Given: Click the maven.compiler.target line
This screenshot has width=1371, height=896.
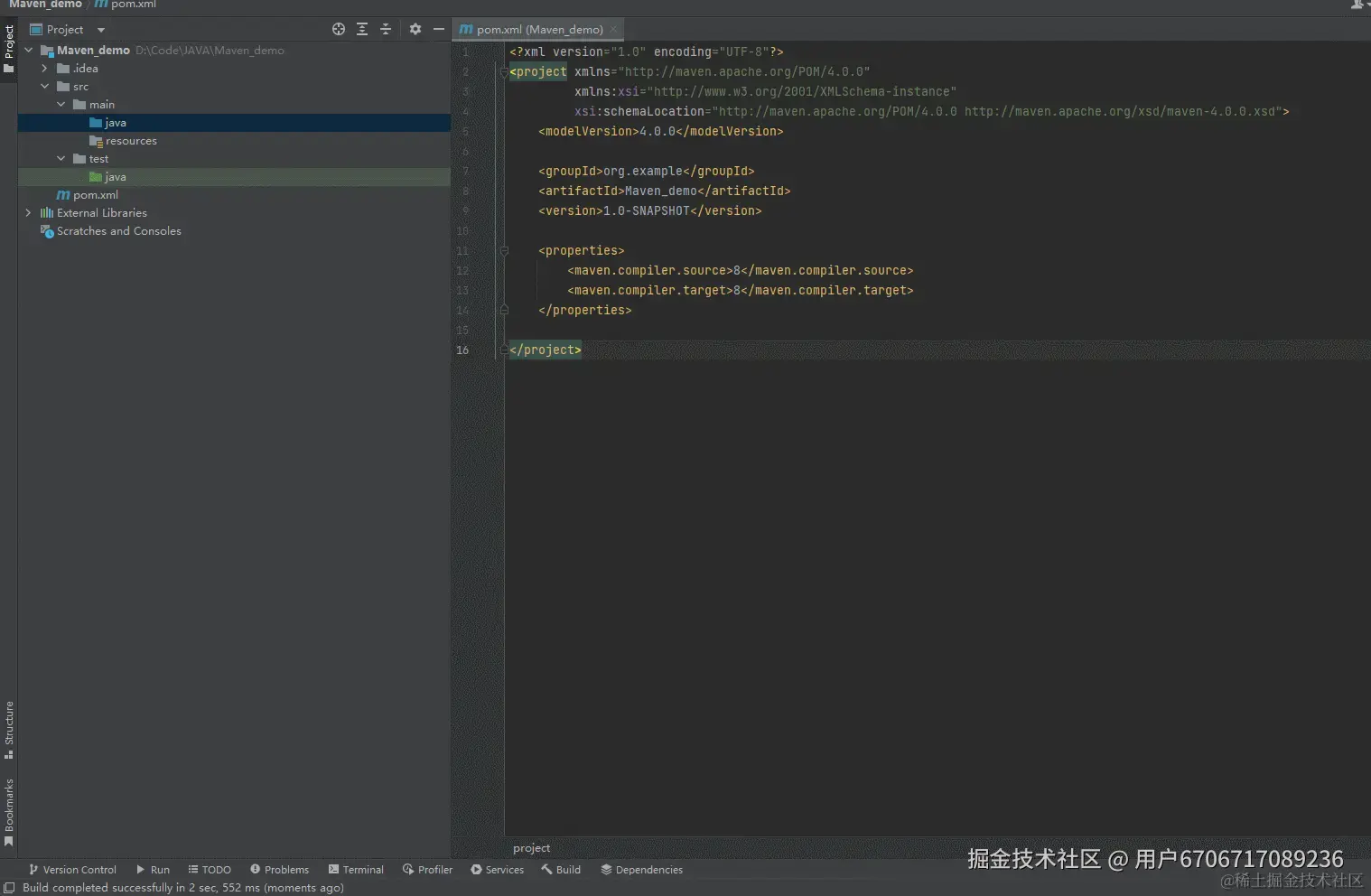Looking at the screenshot, I should click(740, 291).
